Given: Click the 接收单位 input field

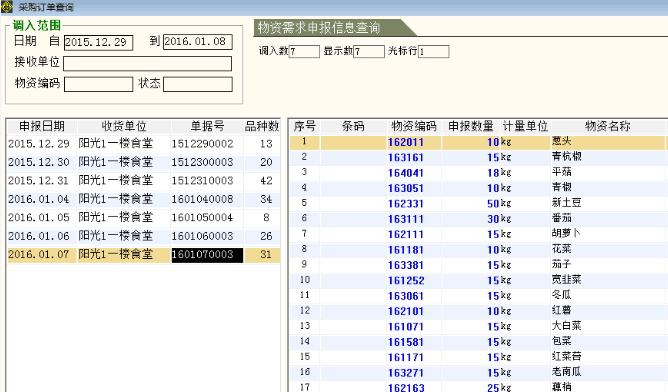Looking at the screenshot, I should (147, 64).
